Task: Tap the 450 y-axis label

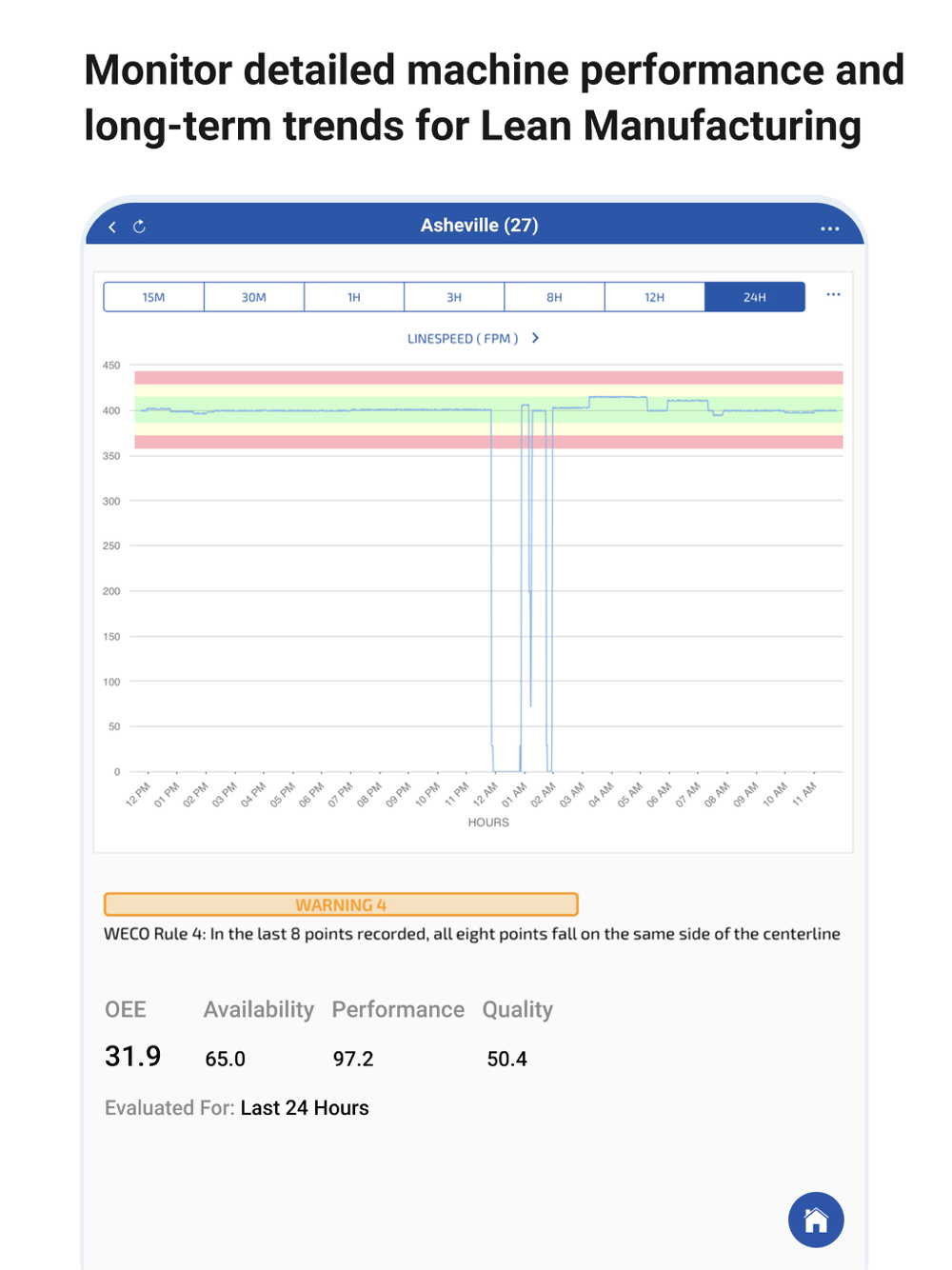Action: coord(111,366)
